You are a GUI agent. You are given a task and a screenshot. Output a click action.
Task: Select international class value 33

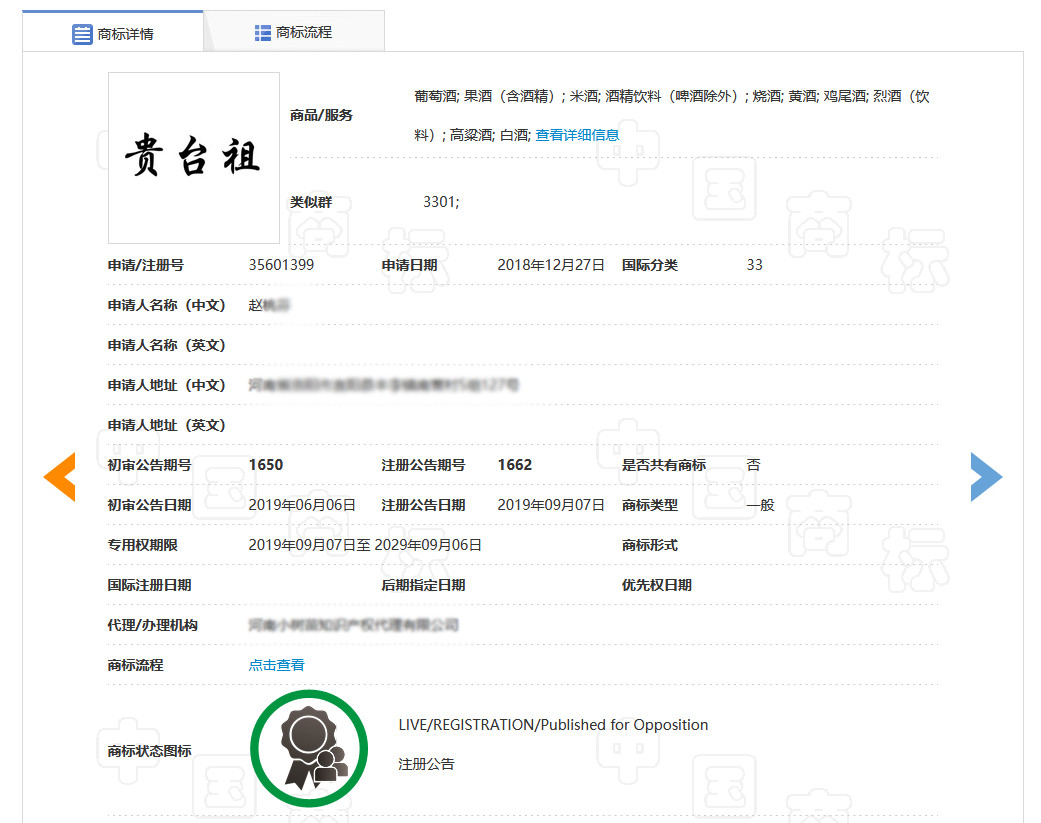click(754, 265)
